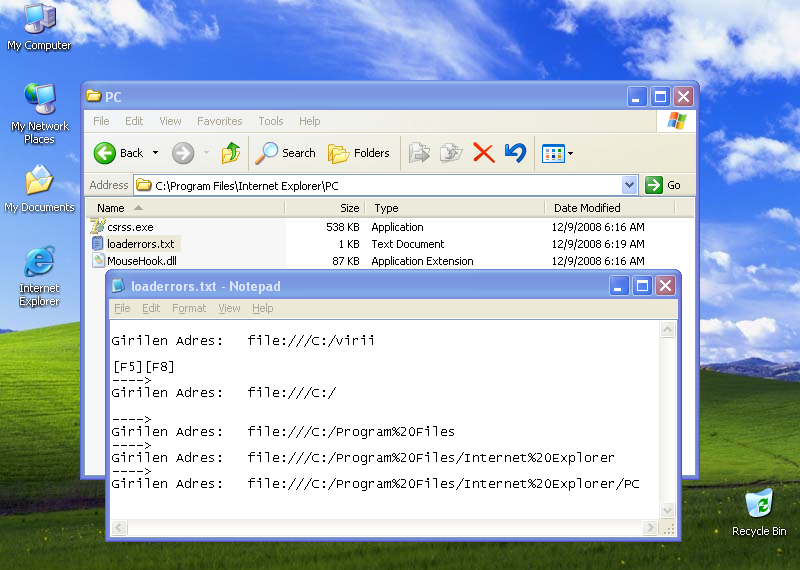Open My Network Places desktop icon
The height and width of the screenshot is (570, 800).
coord(39,113)
